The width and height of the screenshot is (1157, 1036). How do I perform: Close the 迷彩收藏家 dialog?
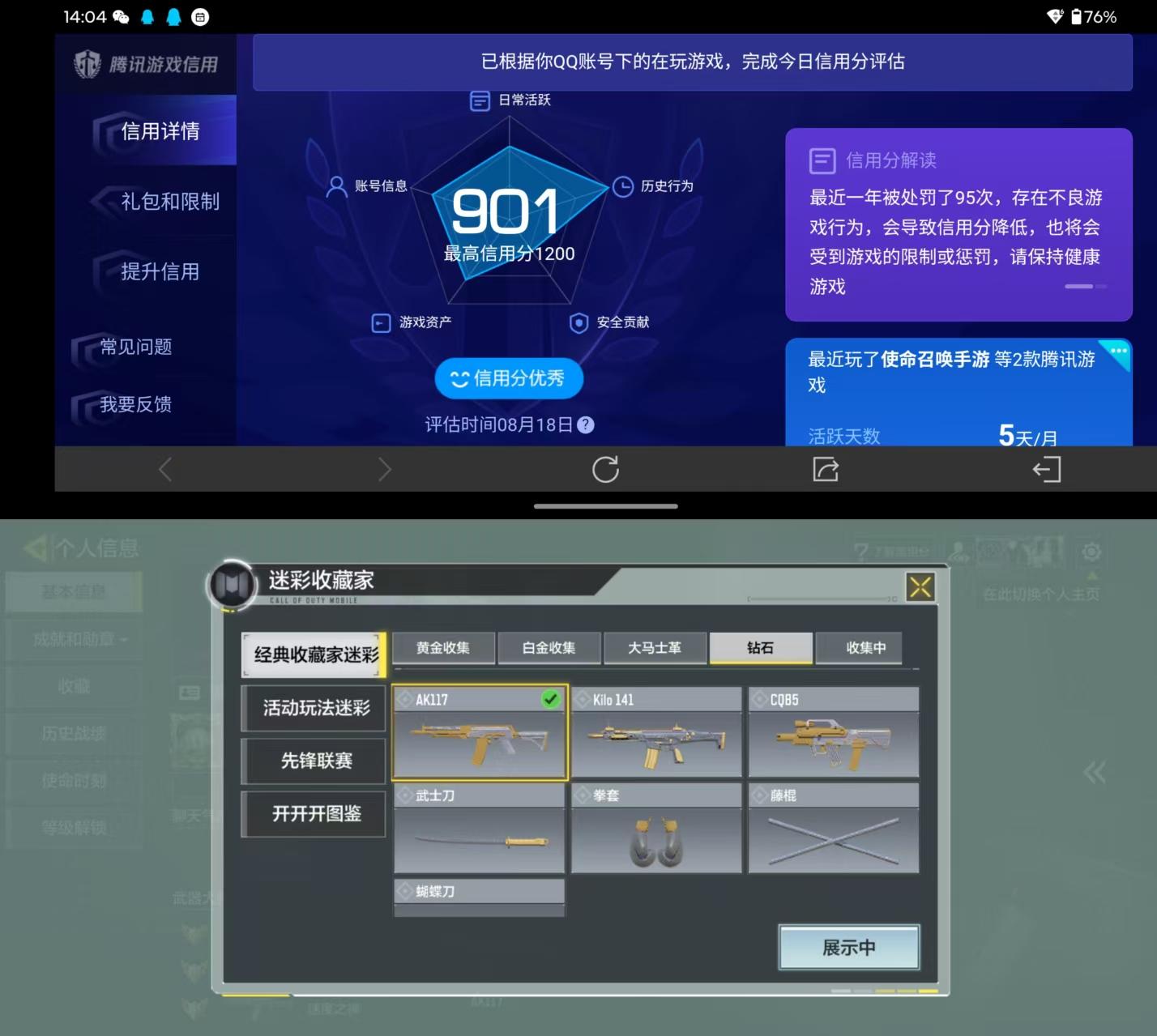coord(920,586)
